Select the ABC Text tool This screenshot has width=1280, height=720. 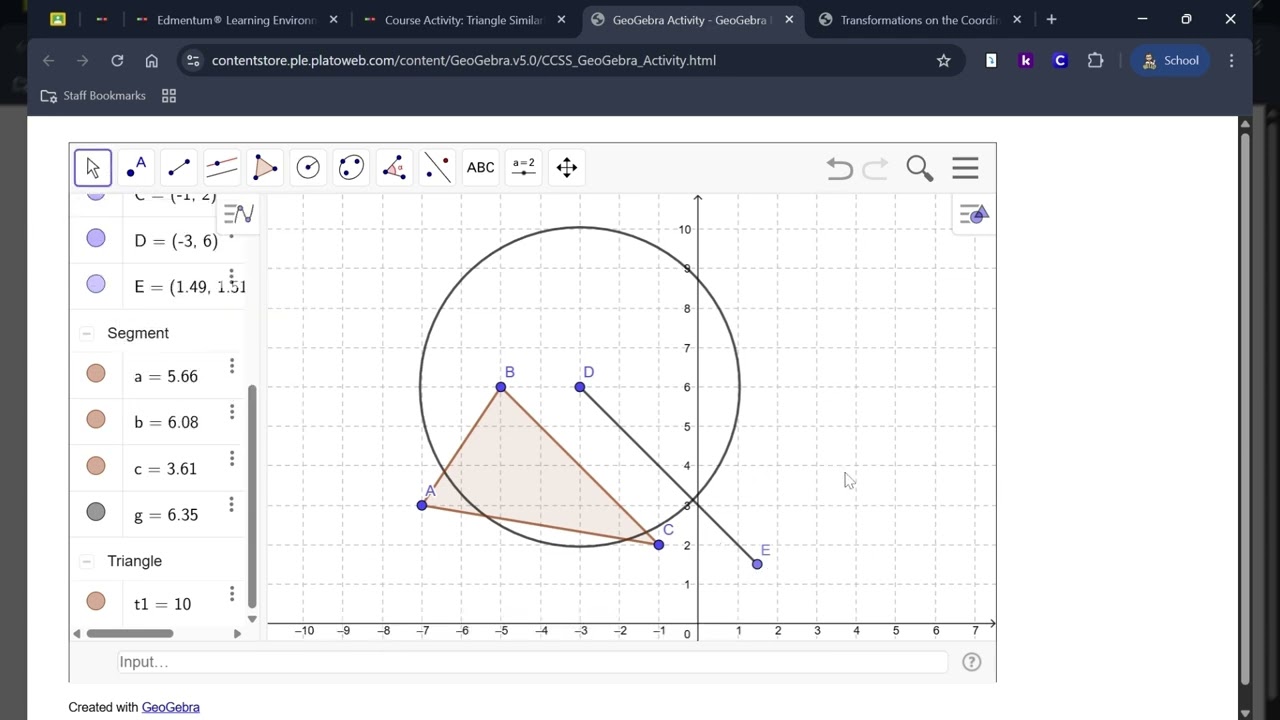(x=480, y=167)
